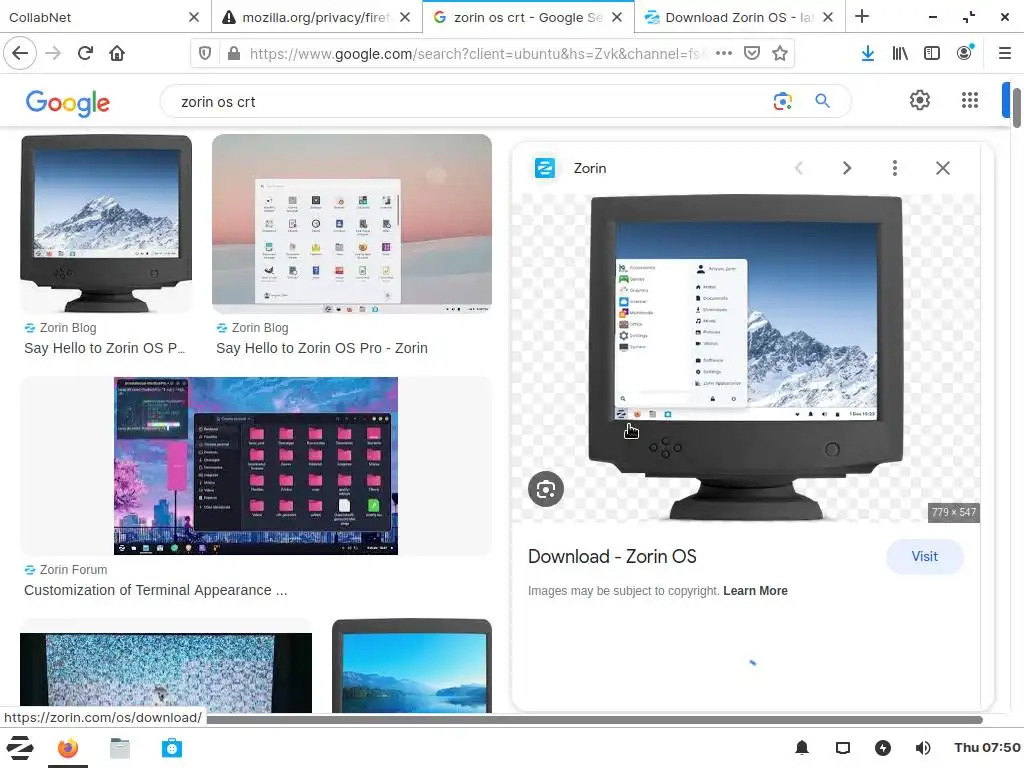Image resolution: width=1024 pixels, height=768 pixels.
Task: Click the Visit button
Action: point(925,556)
